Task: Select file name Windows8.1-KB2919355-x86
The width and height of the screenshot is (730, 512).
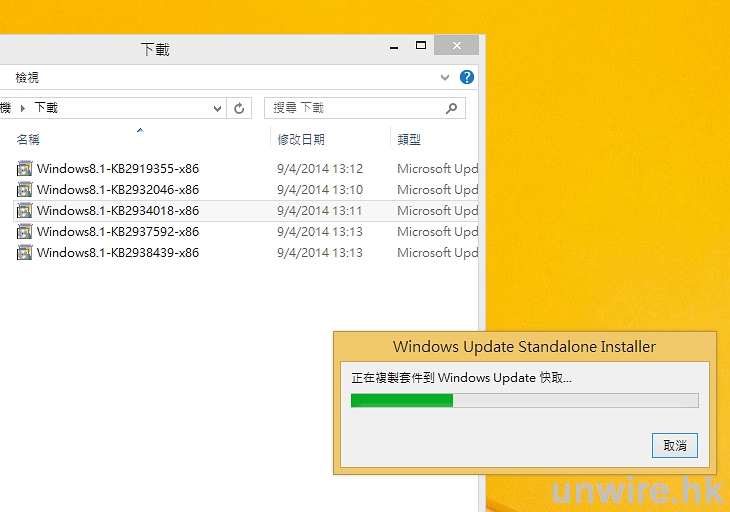Action: (x=118, y=169)
